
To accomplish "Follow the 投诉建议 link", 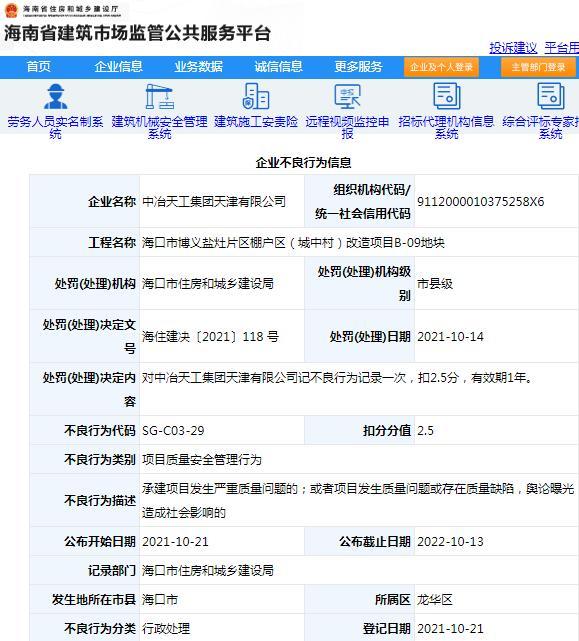I will pos(513,48).
